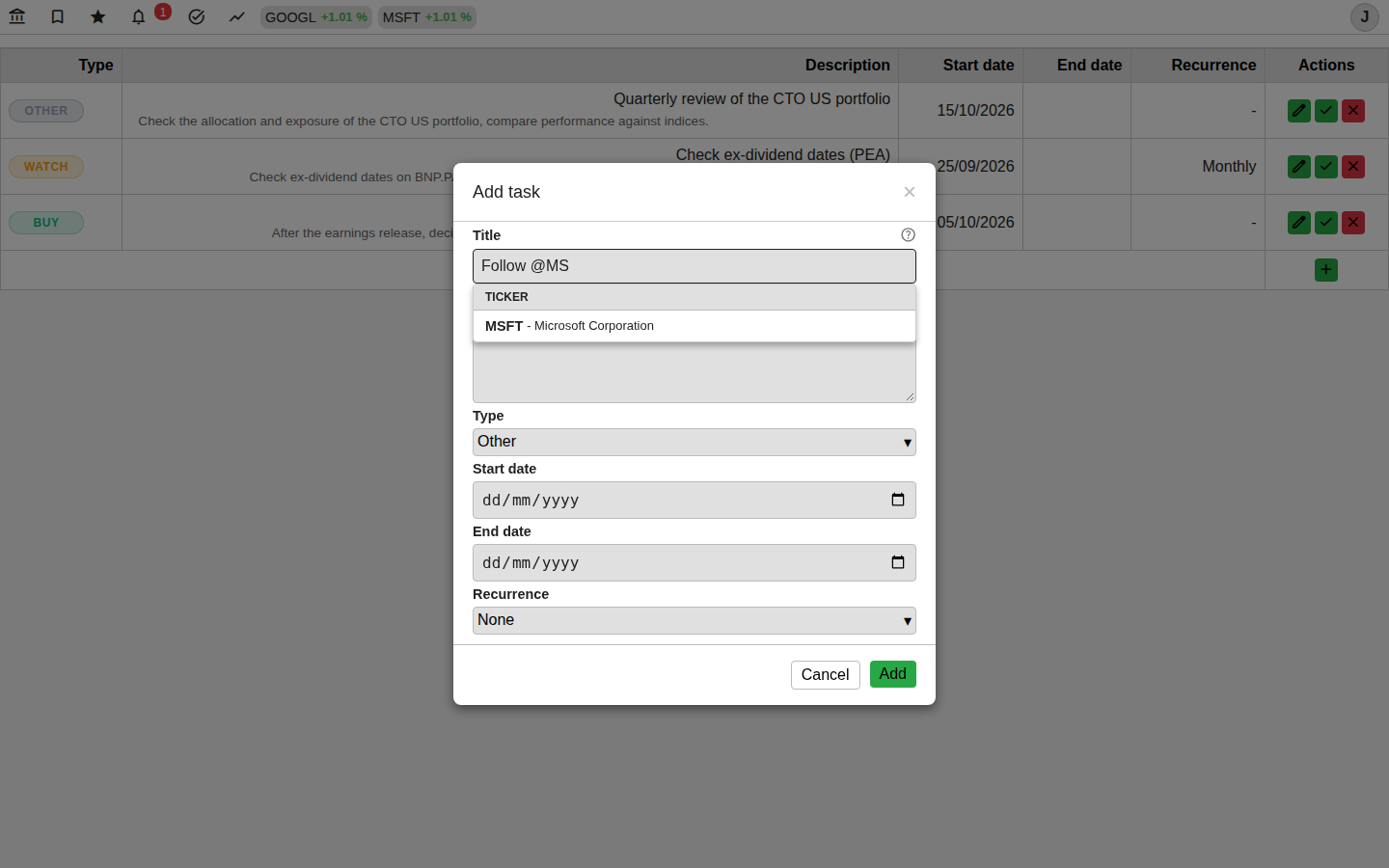
Task: Open the Recurrence dropdown
Action: click(694, 620)
